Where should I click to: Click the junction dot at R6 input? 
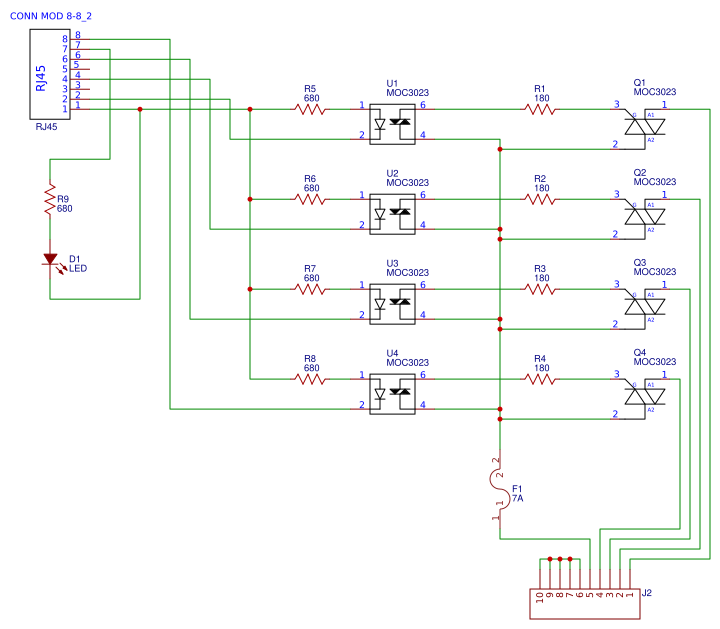click(250, 199)
